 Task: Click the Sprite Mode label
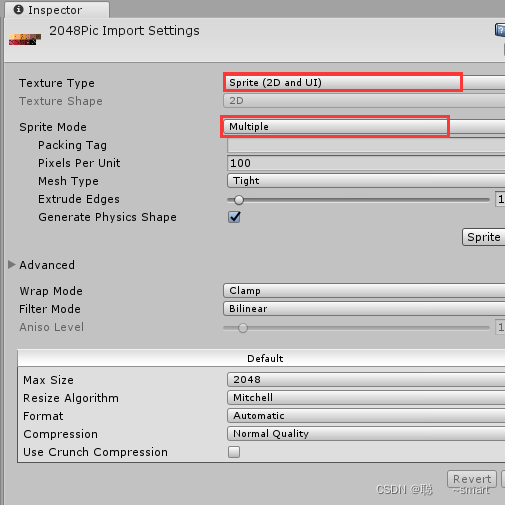[x=53, y=127]
